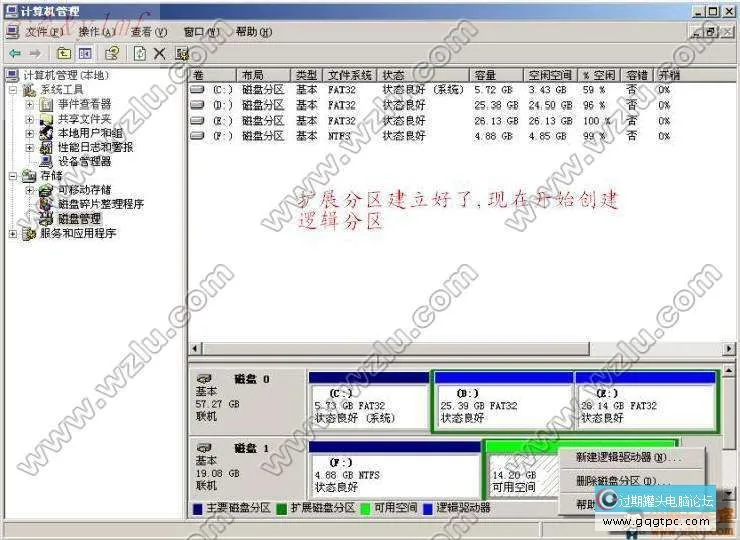
Task: Select the 共享文件夹 folder icon
Action: (46, 119)
